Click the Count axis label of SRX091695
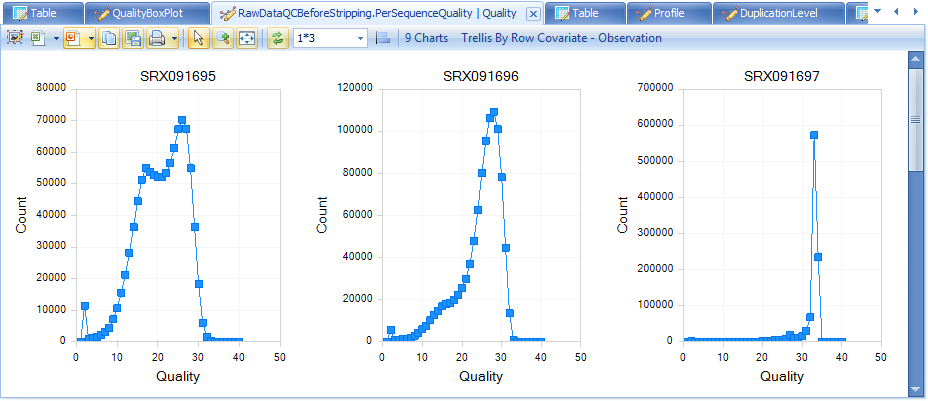 22,215
